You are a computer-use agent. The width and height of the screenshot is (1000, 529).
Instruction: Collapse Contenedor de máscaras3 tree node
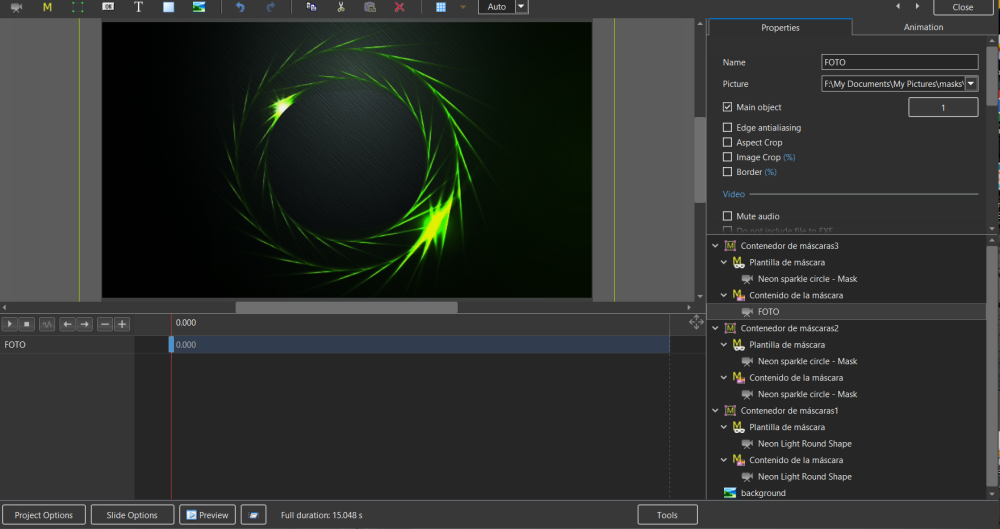click(716, 246)
